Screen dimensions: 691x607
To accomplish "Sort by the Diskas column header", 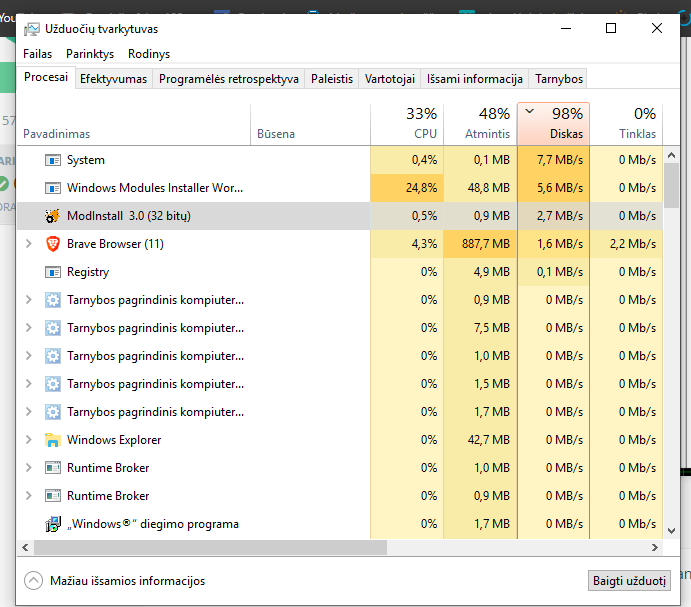I will (554, 124).
